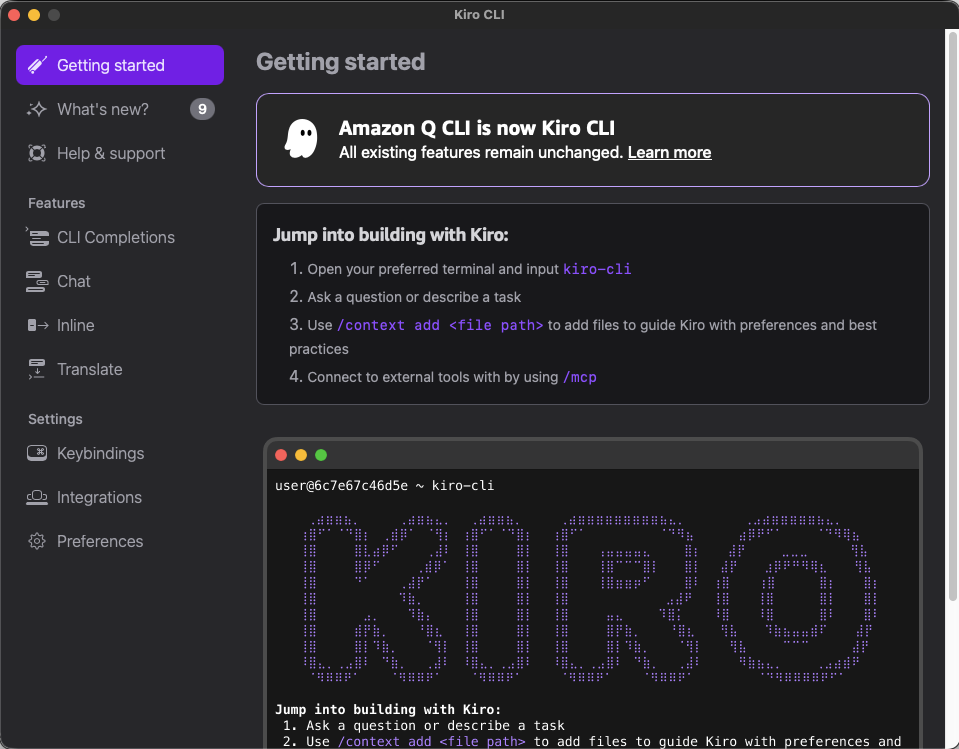Click the Amazon Q CLI is now Kiro CLI heading

click(x=476, y=128)
